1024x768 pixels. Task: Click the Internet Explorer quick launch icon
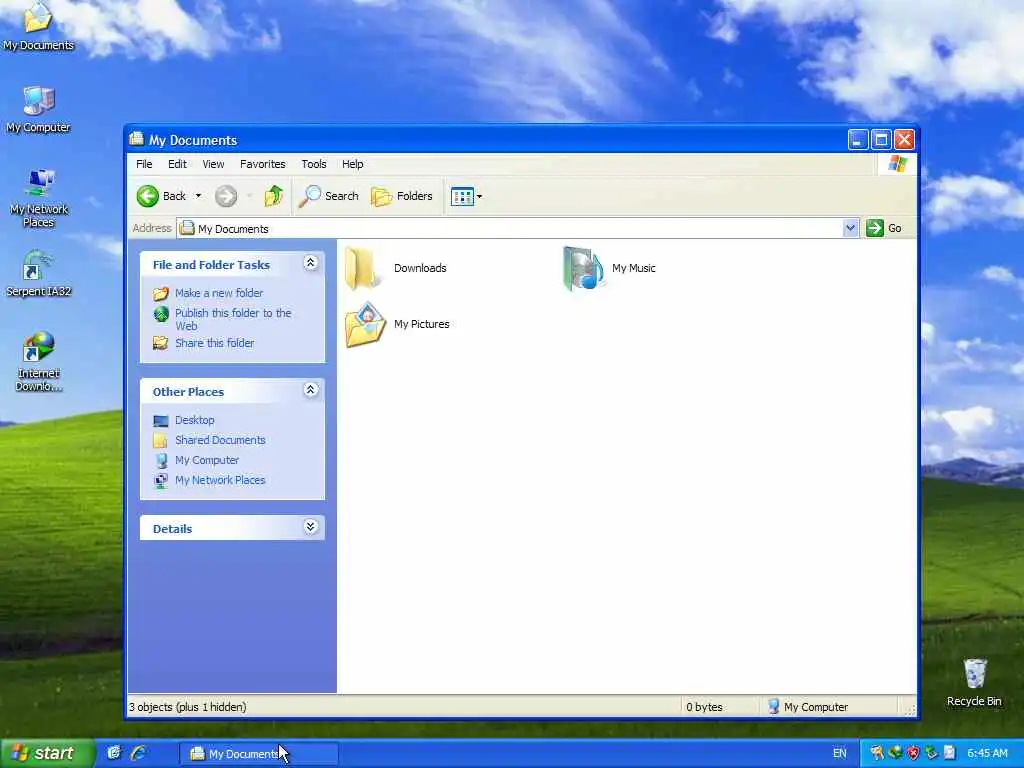tap(138, 753)
